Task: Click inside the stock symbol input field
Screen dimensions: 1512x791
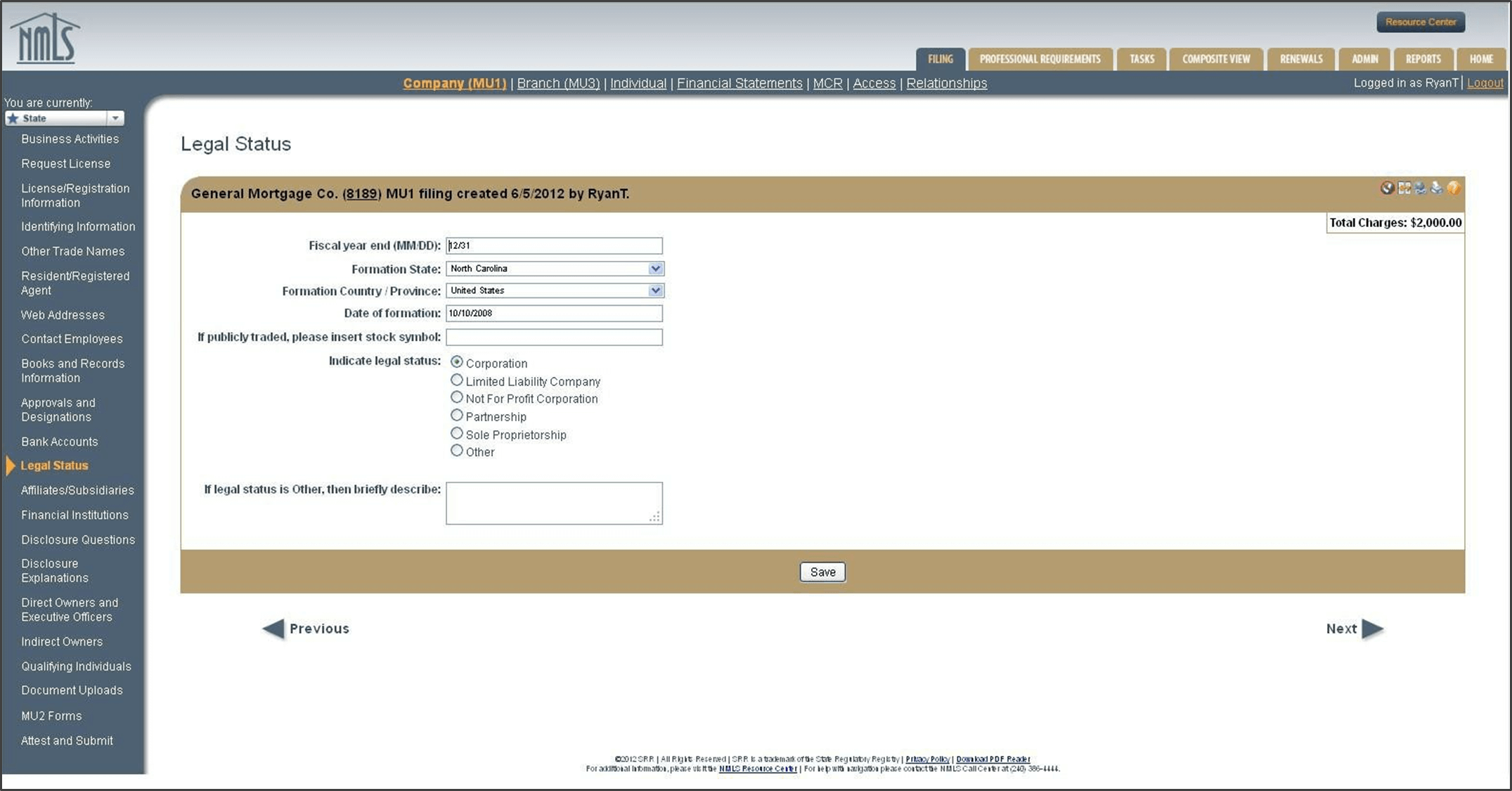Action: click(x=553, y=337)
